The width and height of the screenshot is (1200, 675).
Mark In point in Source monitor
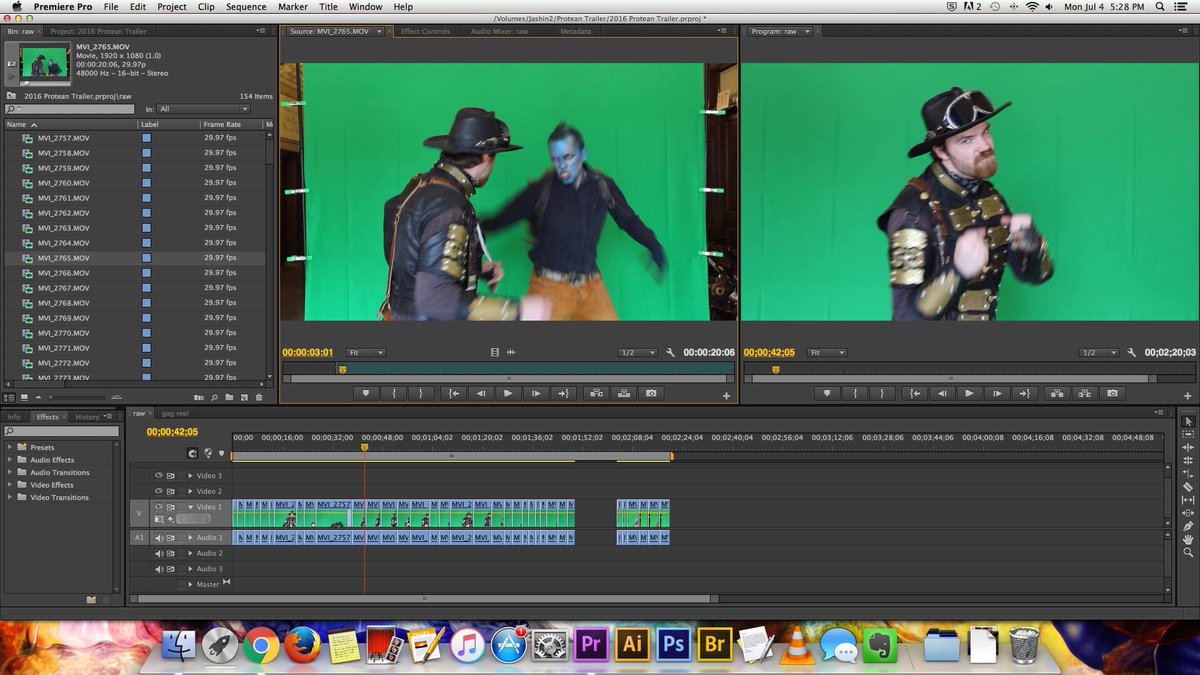point(394,393)
